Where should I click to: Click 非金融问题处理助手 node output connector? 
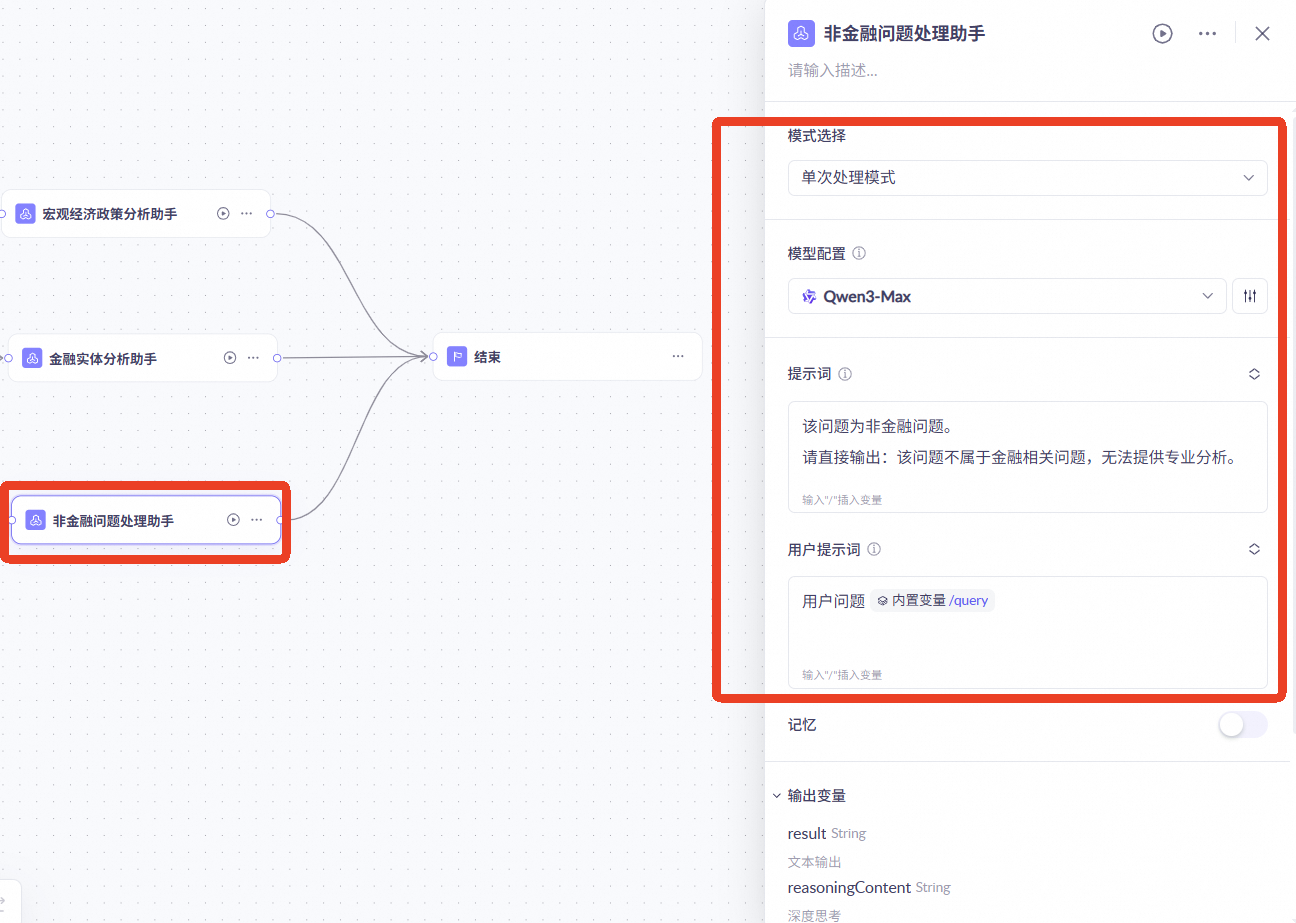(x=280, y=520)
